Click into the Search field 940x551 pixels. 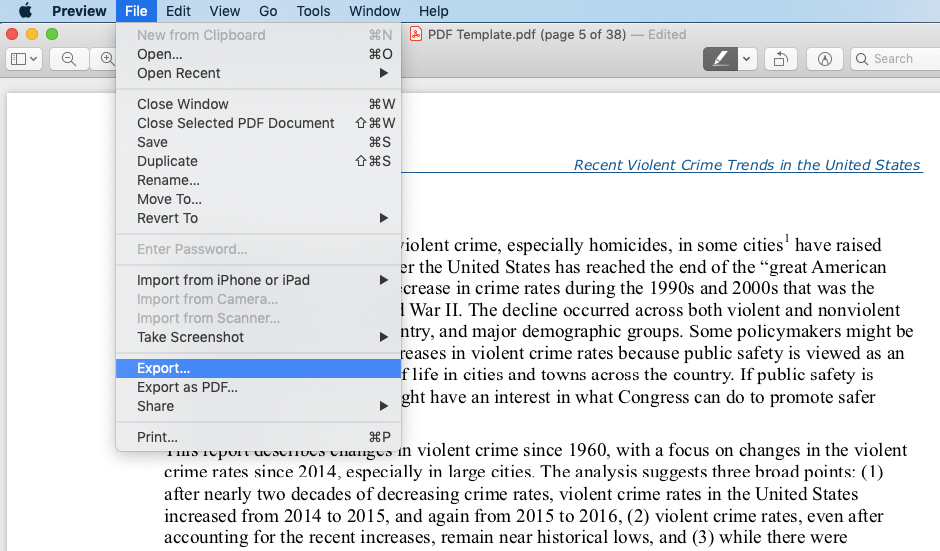[x=900, y=59]
